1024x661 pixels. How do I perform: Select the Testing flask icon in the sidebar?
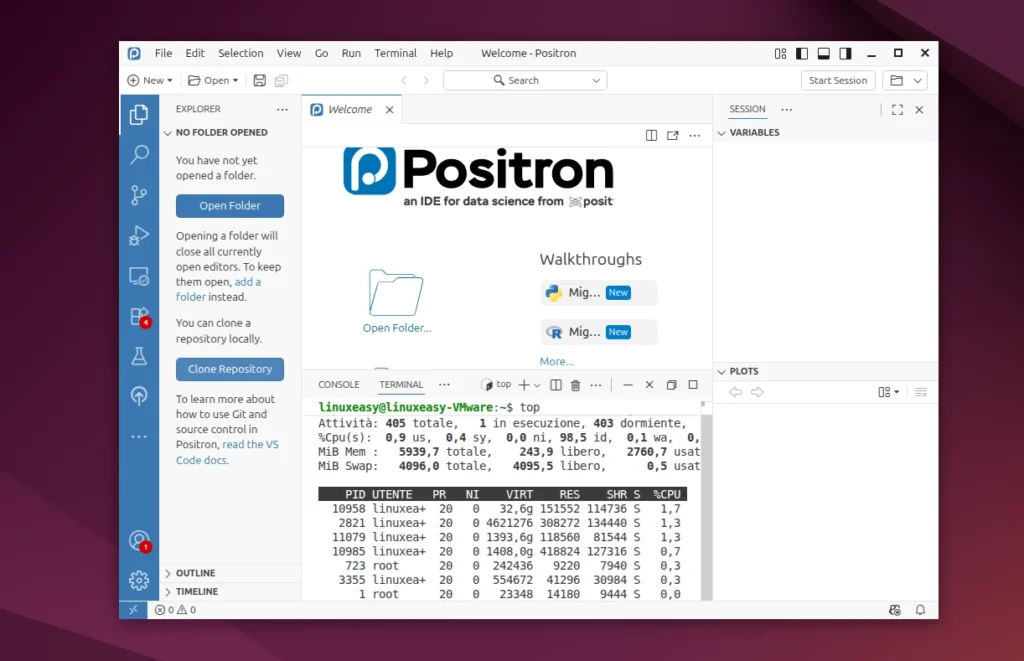point(139,356)
